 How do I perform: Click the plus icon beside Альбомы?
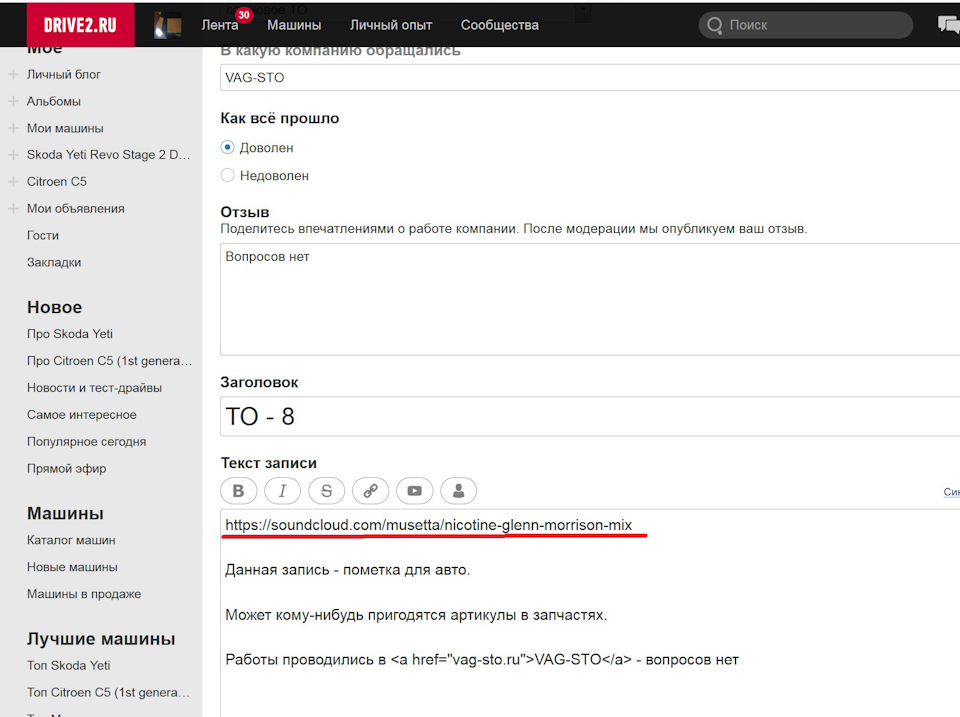[x=13, y=101]
